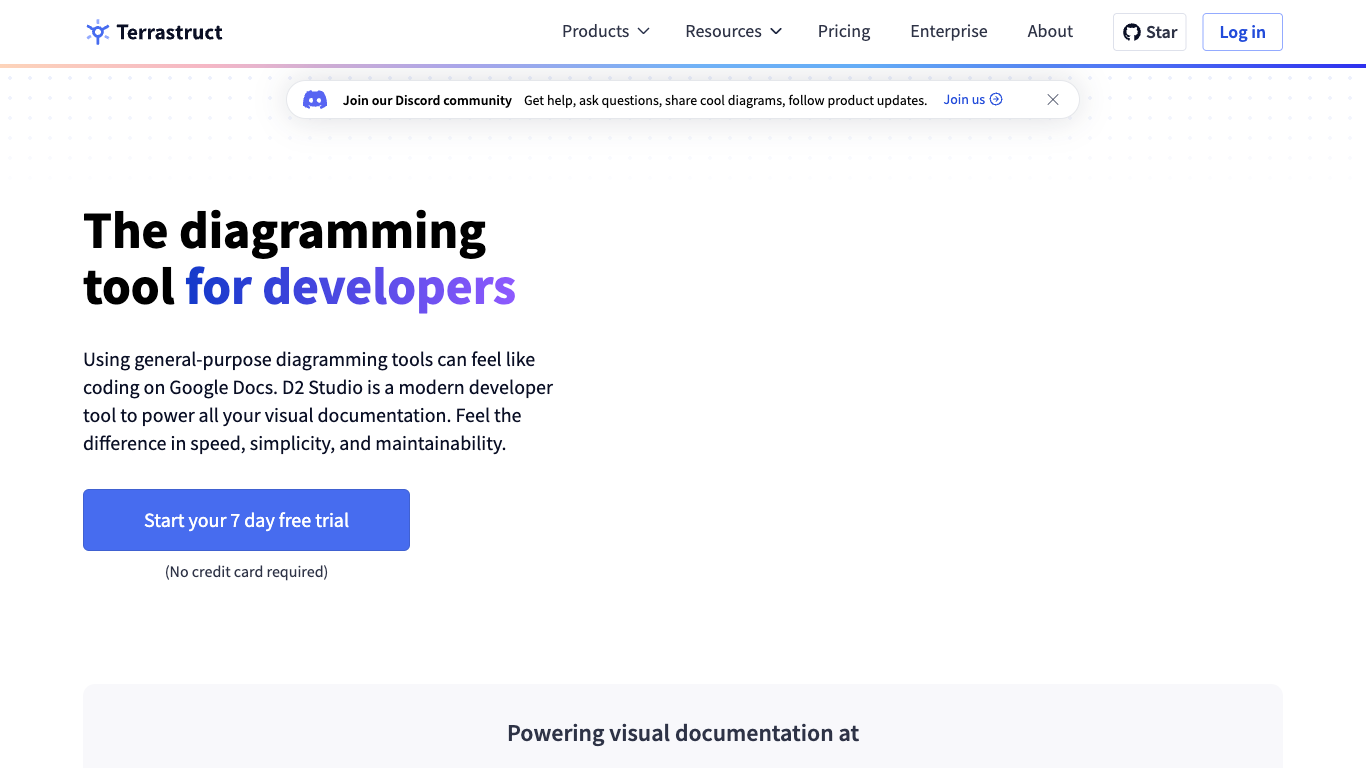Click '(No credit card required)' note
This screenshot has height=768, width=1366.
246,572
